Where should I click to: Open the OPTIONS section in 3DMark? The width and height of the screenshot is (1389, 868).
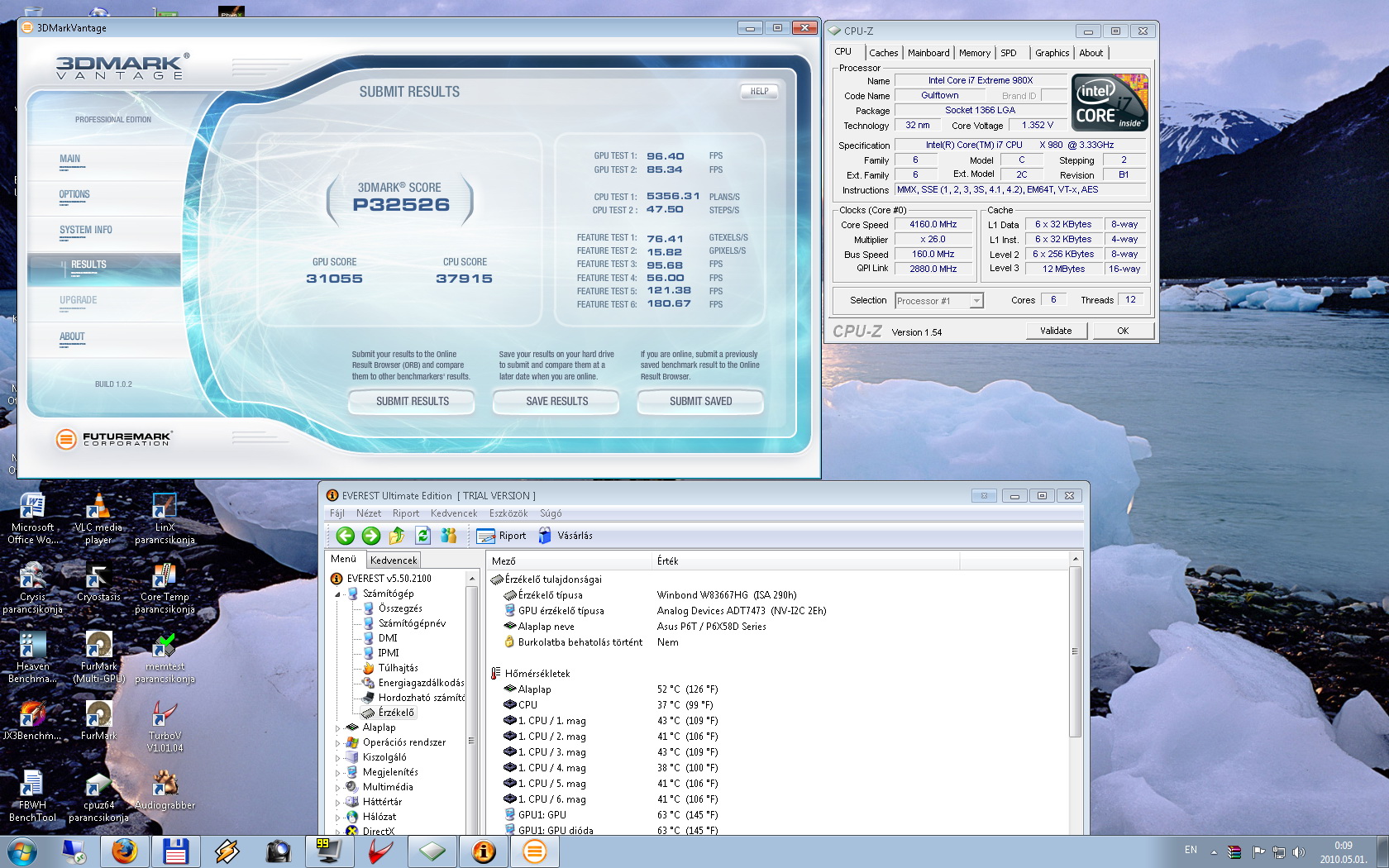(74, 195)
